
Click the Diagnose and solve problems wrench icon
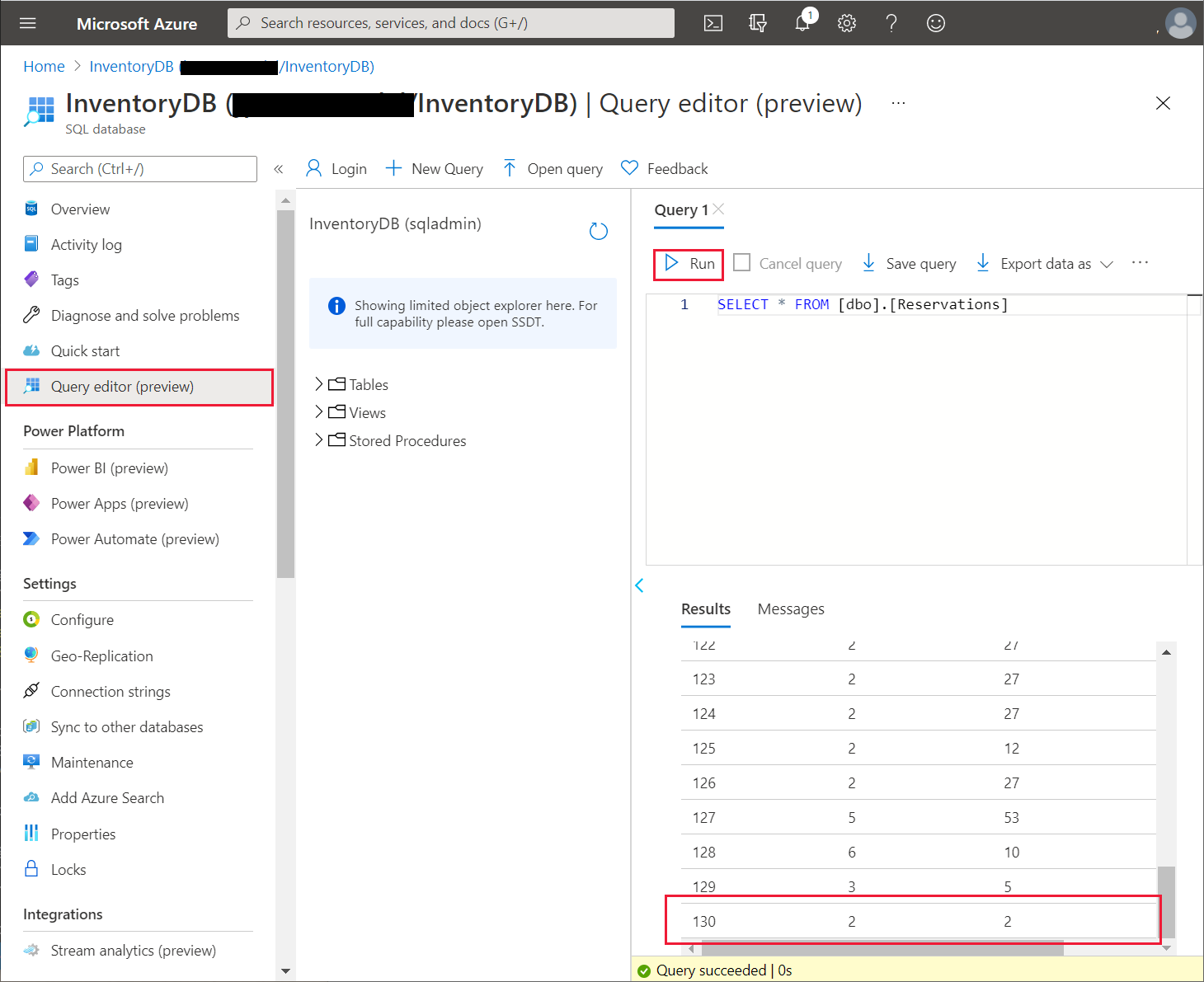pyautogui.click(x=31, y=315)
